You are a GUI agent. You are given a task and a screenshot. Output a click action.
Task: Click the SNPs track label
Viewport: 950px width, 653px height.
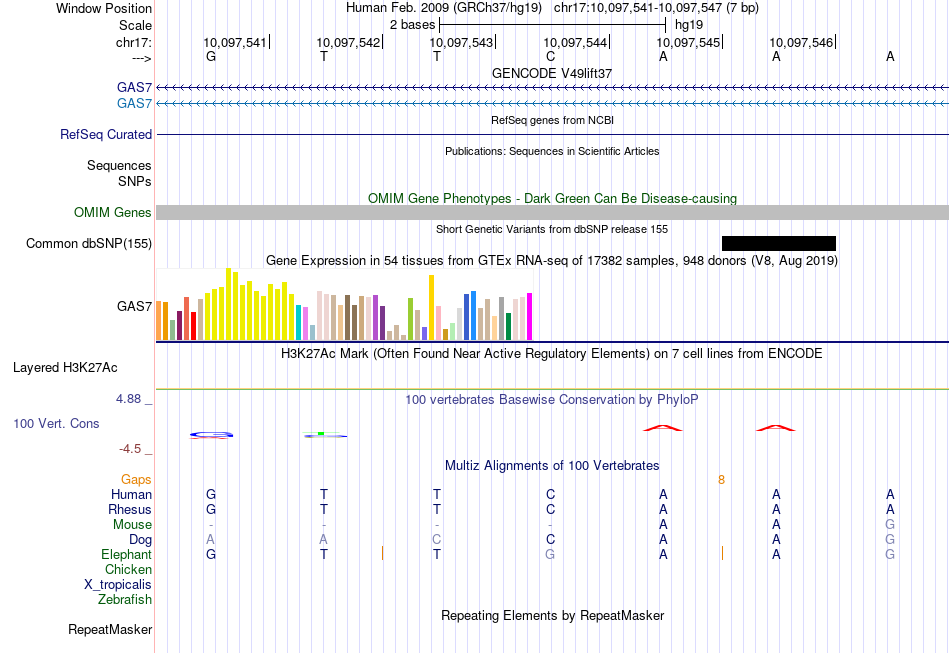tap(135, 181)
